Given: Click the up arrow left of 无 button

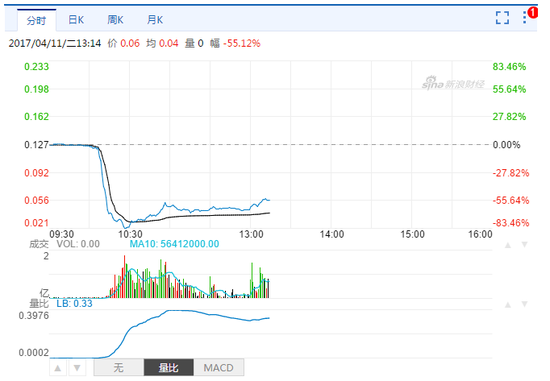Looking at the screenshot, I should [58, 368].
